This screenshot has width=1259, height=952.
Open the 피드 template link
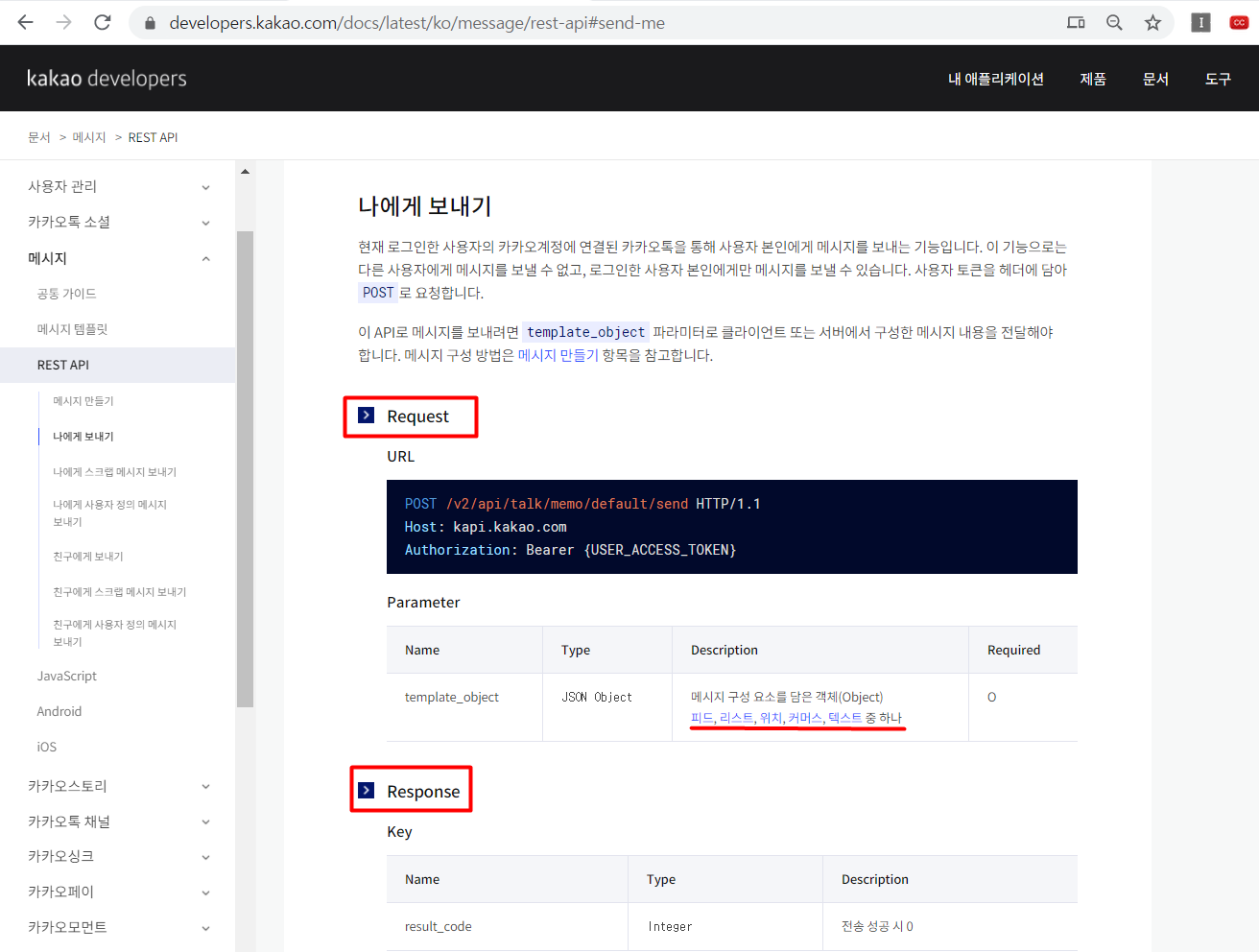click(701, 718)
